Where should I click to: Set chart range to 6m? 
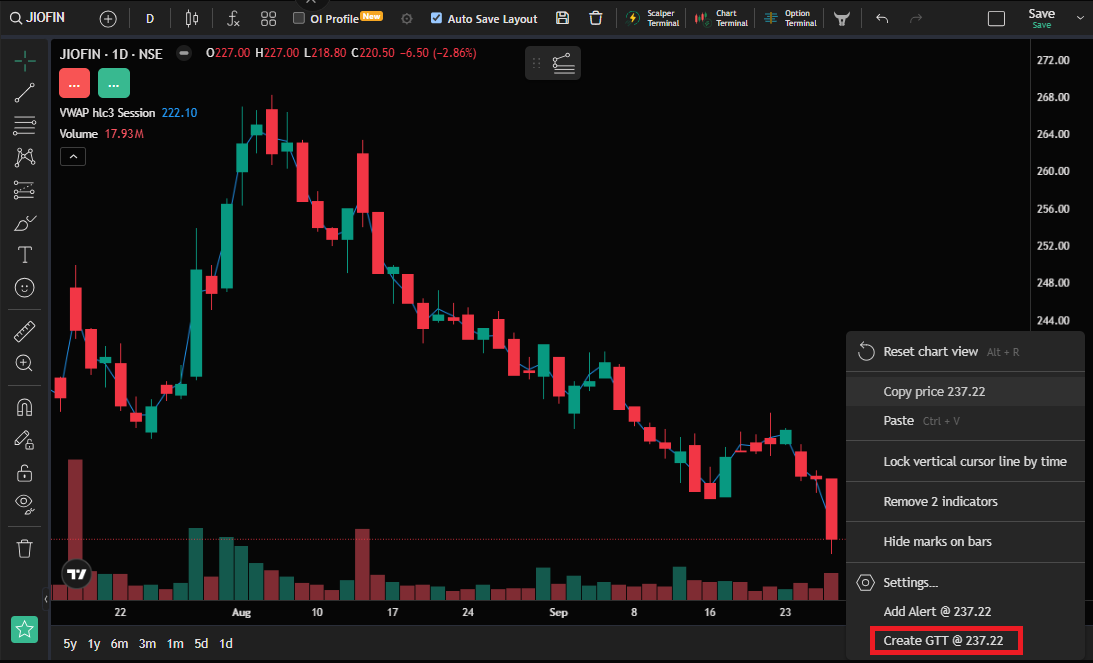(x=119, y=643)
